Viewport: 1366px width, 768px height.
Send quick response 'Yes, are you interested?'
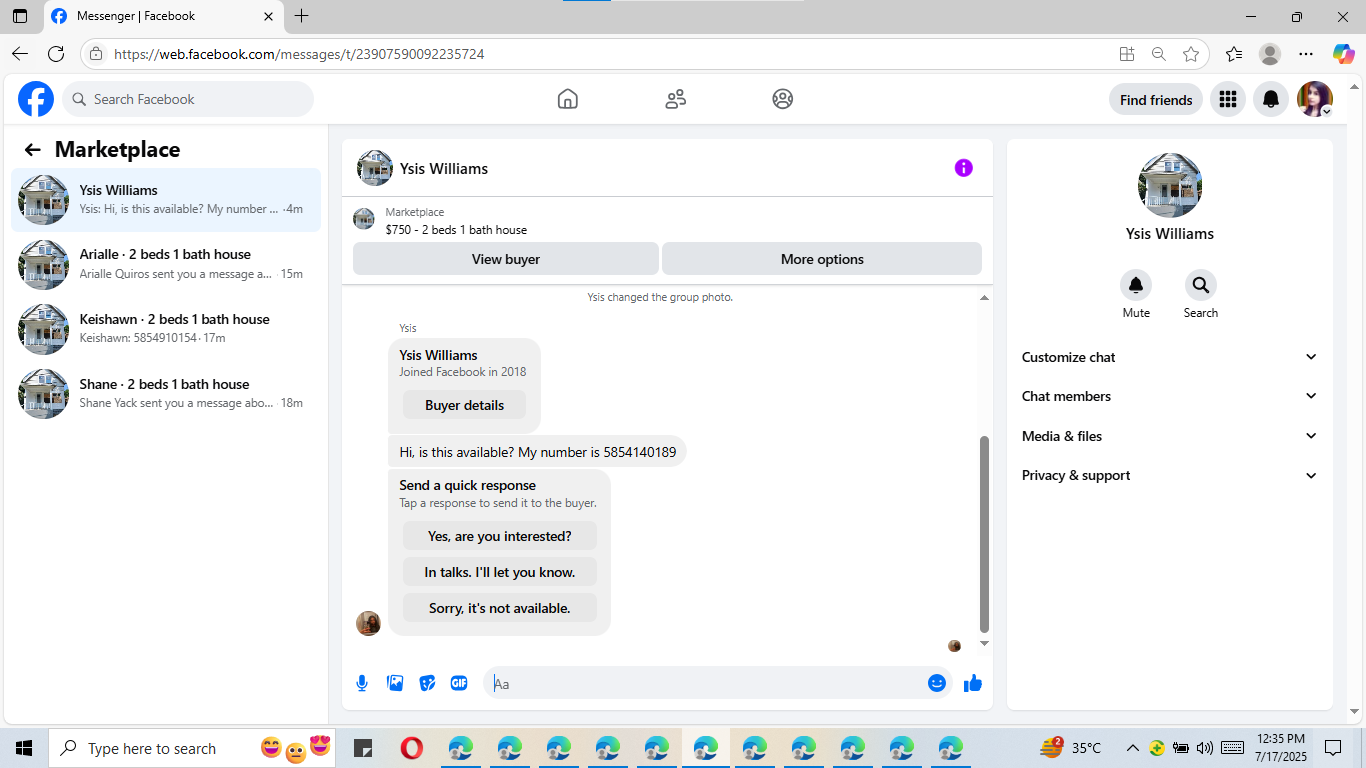[x=500, y=536]
